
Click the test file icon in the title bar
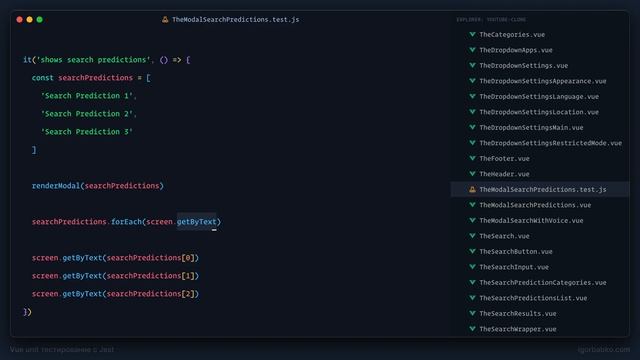point(165,20)
